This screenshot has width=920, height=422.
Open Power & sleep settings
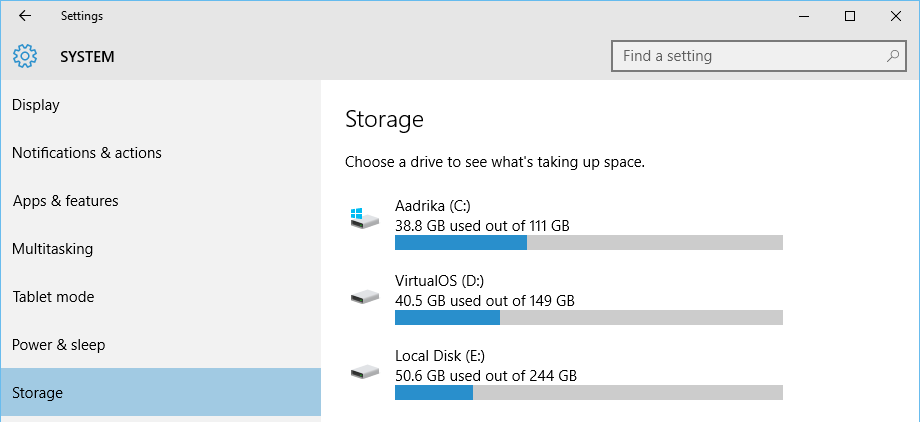tap(161, 345)
